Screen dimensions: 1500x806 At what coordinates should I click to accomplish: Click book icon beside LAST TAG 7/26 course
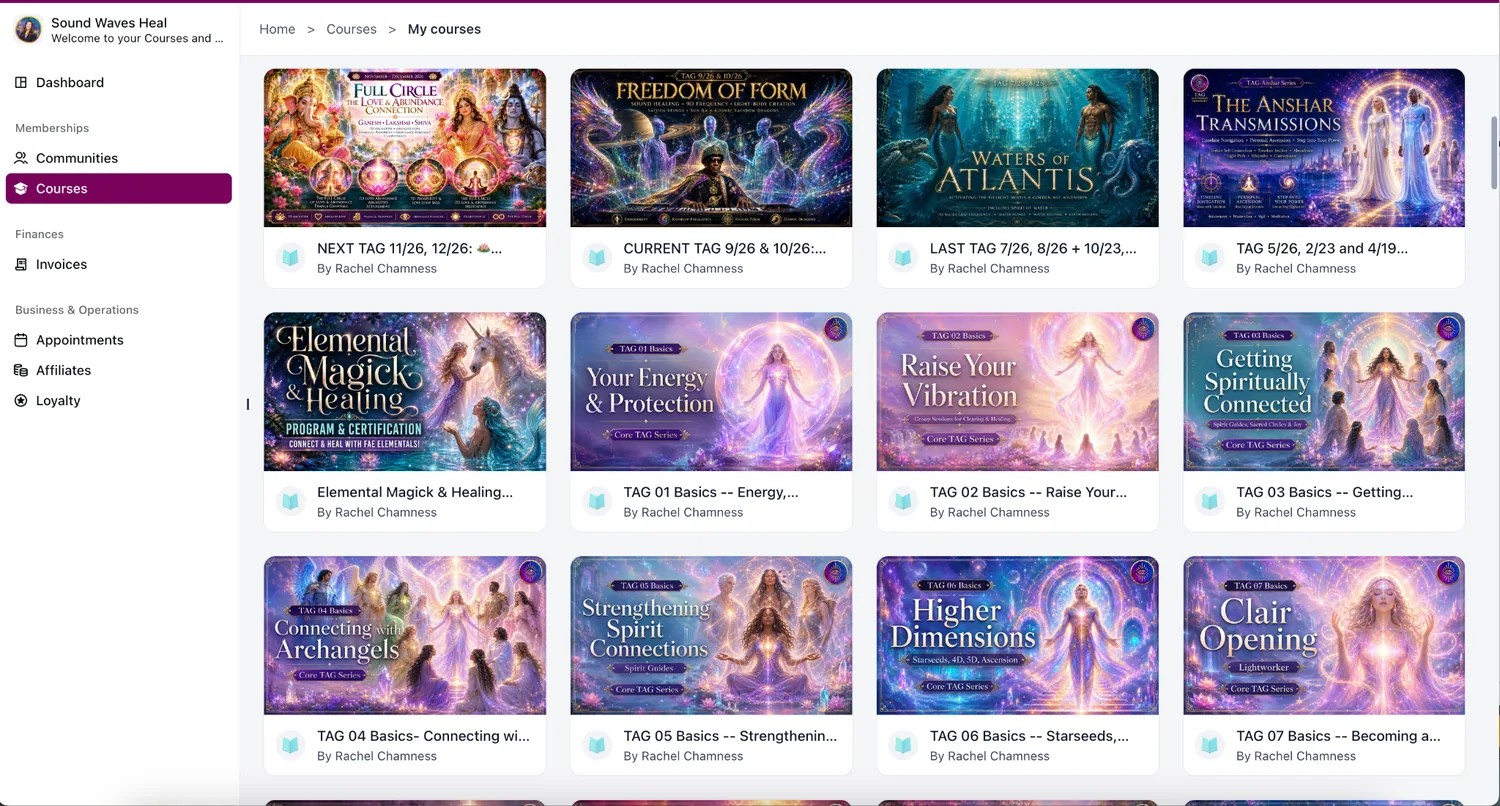click(903, 258)
